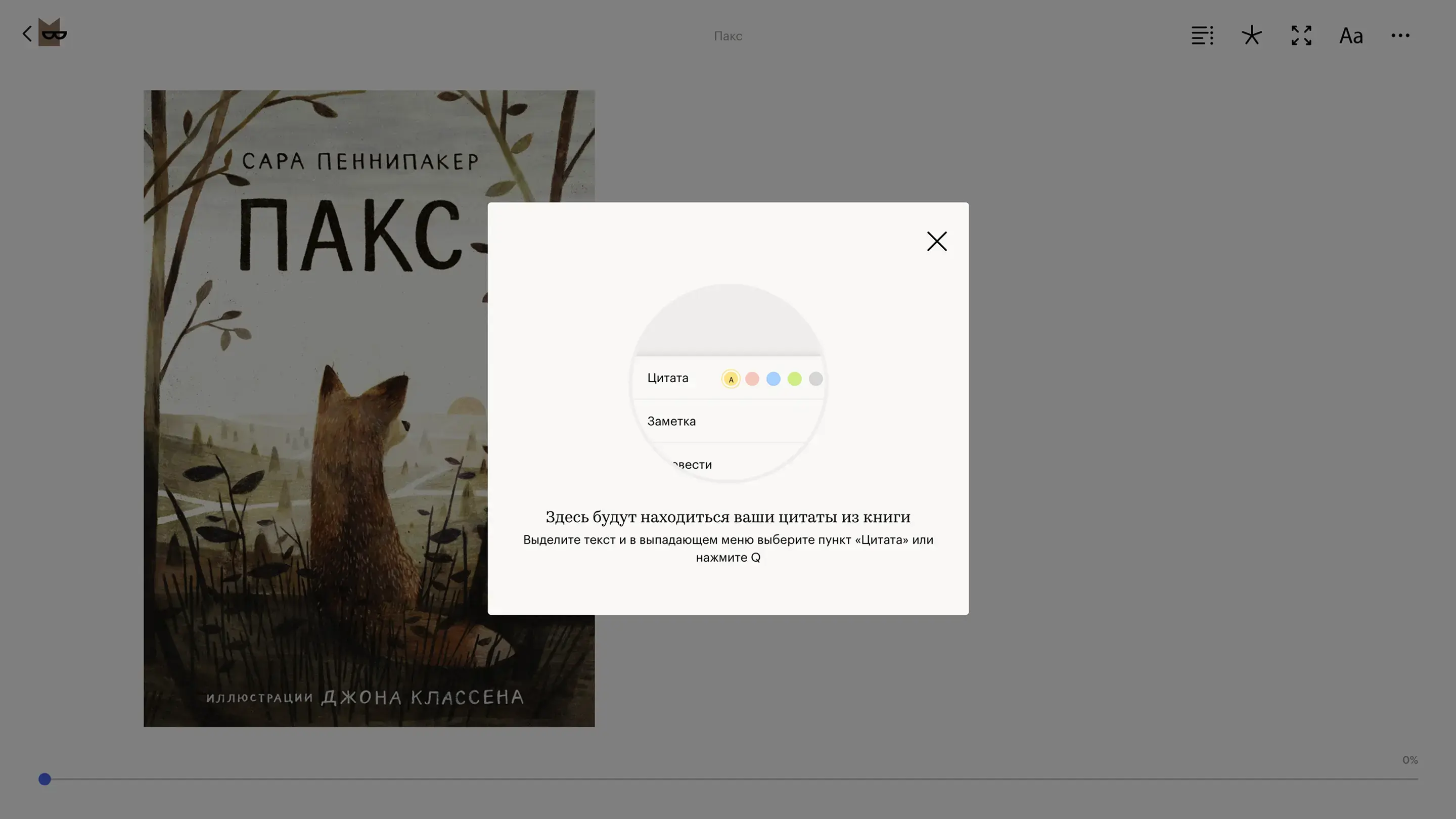Click the back arrow in top-left corner
Viewport: 1456px width, 819px height.
pyautogui.click(x=27, y=34)
